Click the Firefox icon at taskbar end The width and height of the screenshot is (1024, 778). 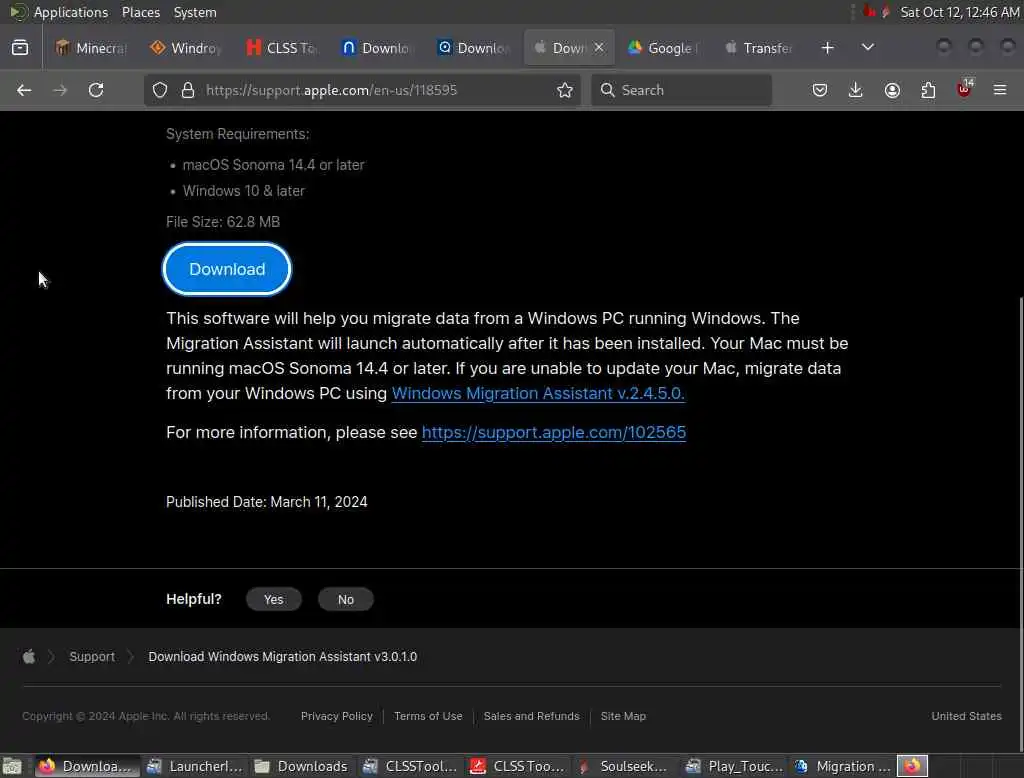(912, 766)
